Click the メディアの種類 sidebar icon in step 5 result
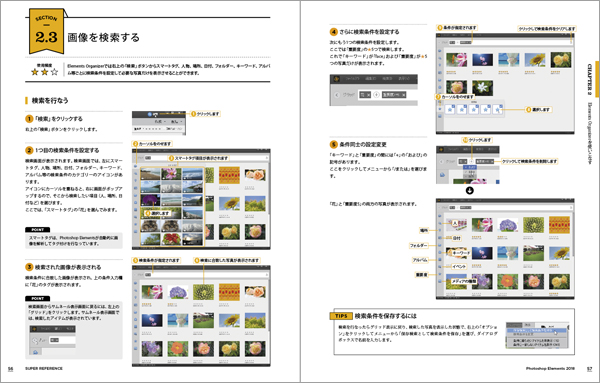The image size is (600, 383). [440, 282]
